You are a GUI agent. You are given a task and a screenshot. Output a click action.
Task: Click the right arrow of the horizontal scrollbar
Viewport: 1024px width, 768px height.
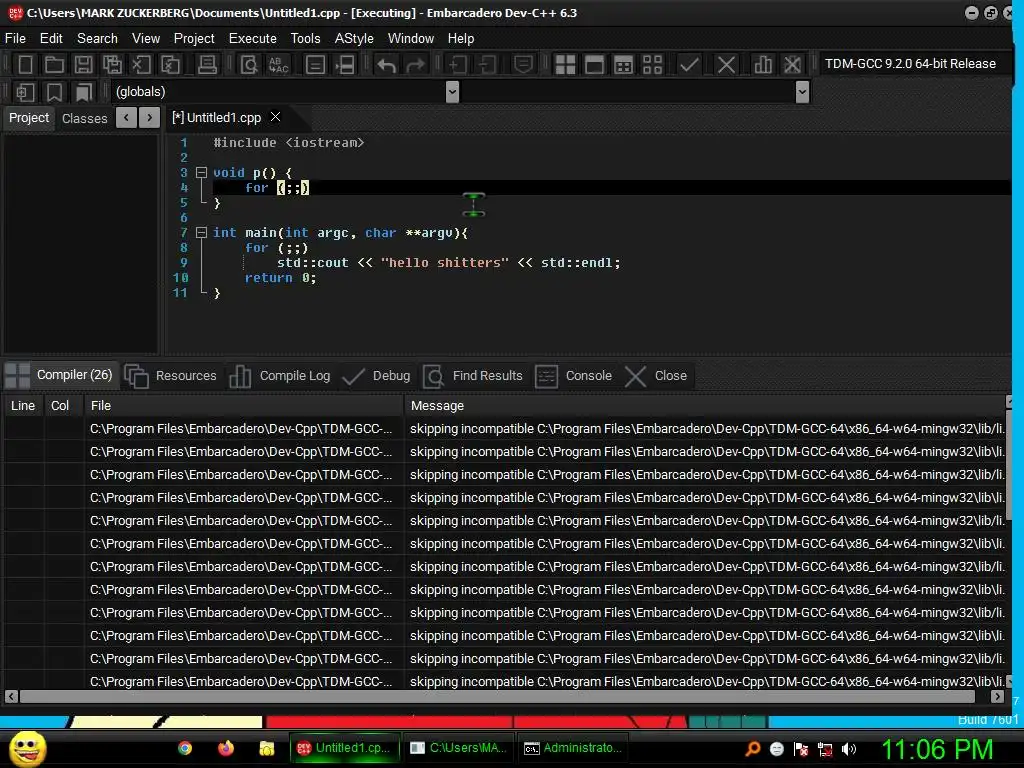(997, 697)
